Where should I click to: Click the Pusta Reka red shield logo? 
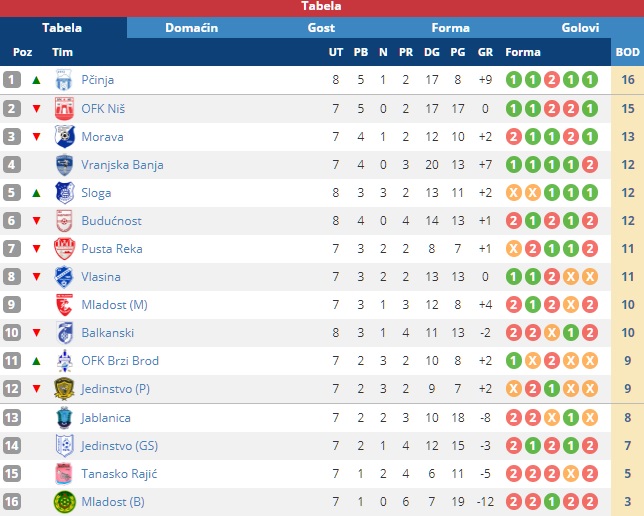pyautogui.click(x=64, y=249)
